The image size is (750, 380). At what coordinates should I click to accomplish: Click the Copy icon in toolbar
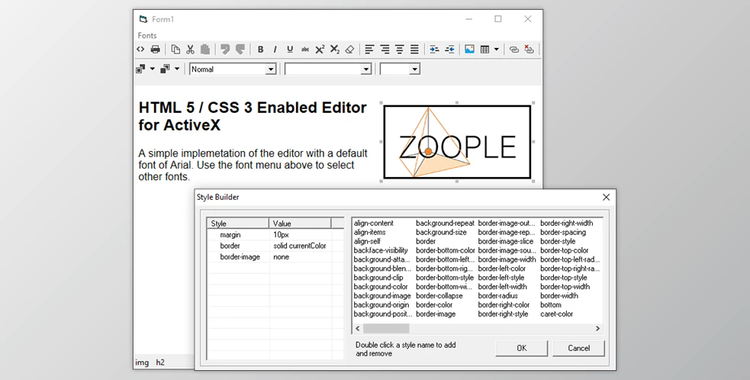pyautogui.click(x=176, y=49)
